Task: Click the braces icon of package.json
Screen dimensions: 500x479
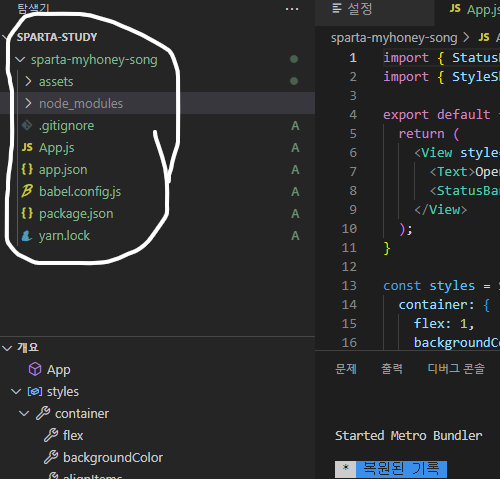Action: (x=27, y=213)
